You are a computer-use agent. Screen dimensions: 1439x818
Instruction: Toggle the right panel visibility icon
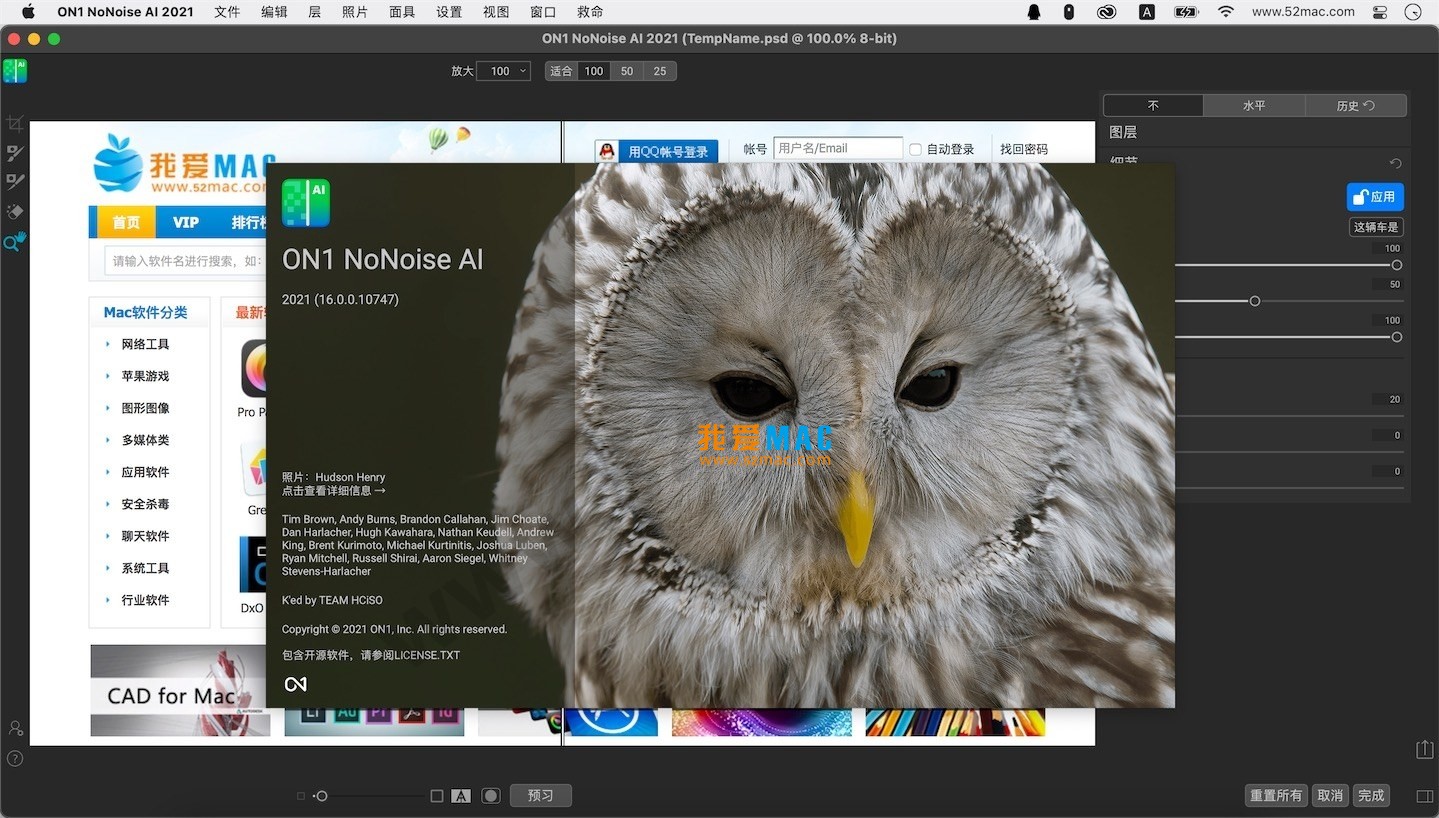1425,796
